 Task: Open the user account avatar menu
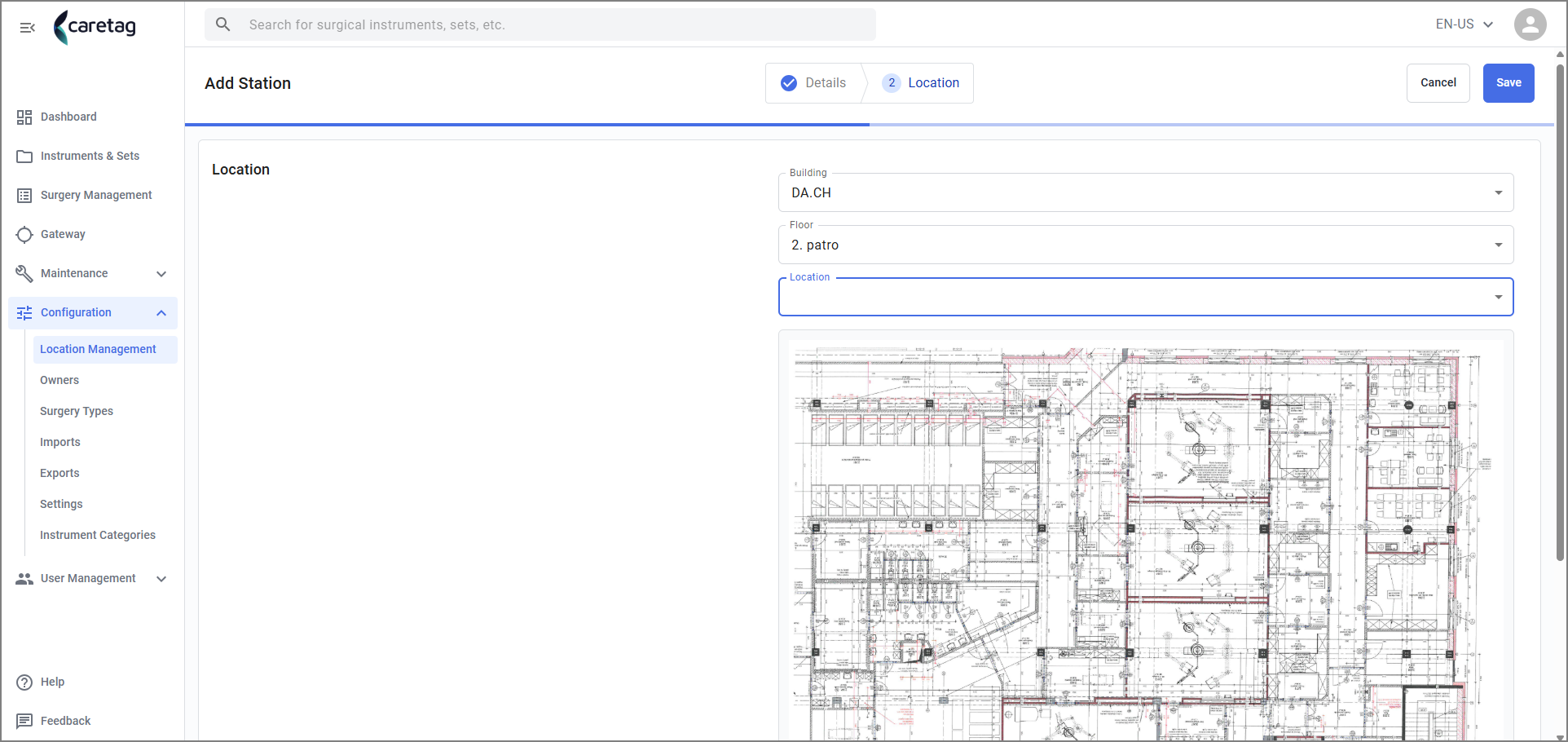click(x=1530, y=24)
